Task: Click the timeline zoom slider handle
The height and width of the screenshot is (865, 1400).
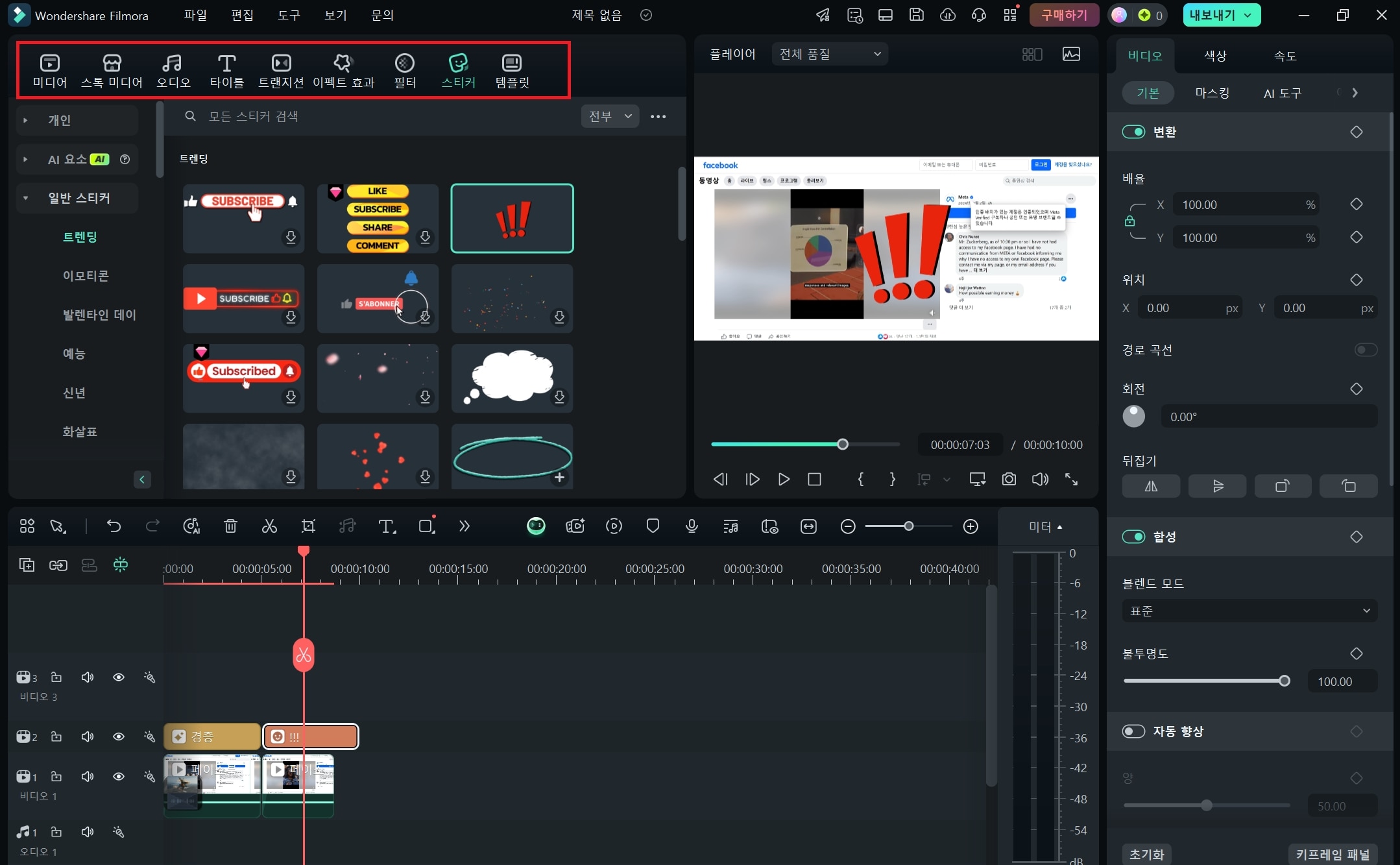Action: pos(908,526)
